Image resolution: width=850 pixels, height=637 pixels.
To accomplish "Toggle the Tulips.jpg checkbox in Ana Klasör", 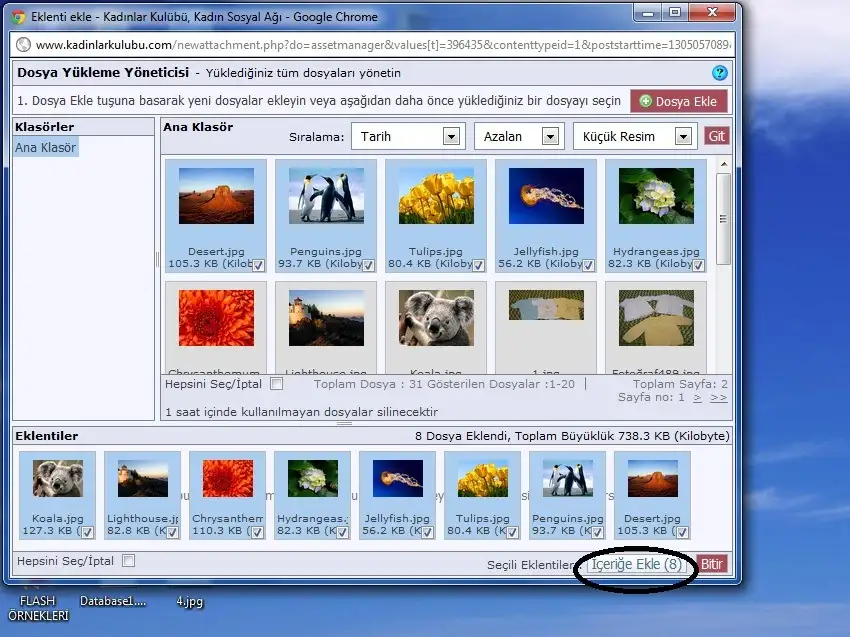I will pyautogui.click(x=478, y=265).
